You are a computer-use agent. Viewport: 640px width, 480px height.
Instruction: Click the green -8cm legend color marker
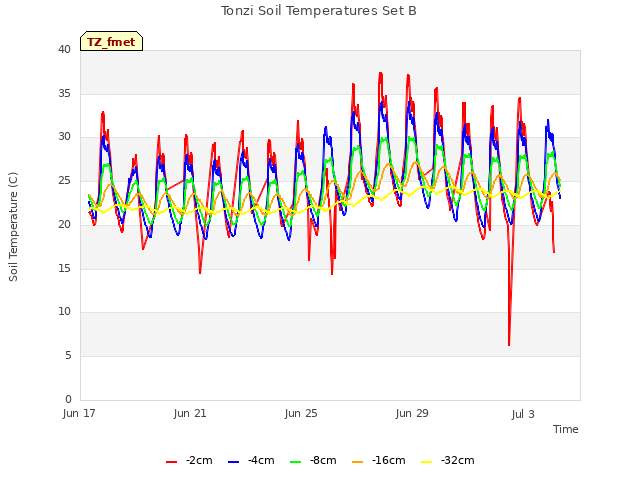tap(296, 462)
